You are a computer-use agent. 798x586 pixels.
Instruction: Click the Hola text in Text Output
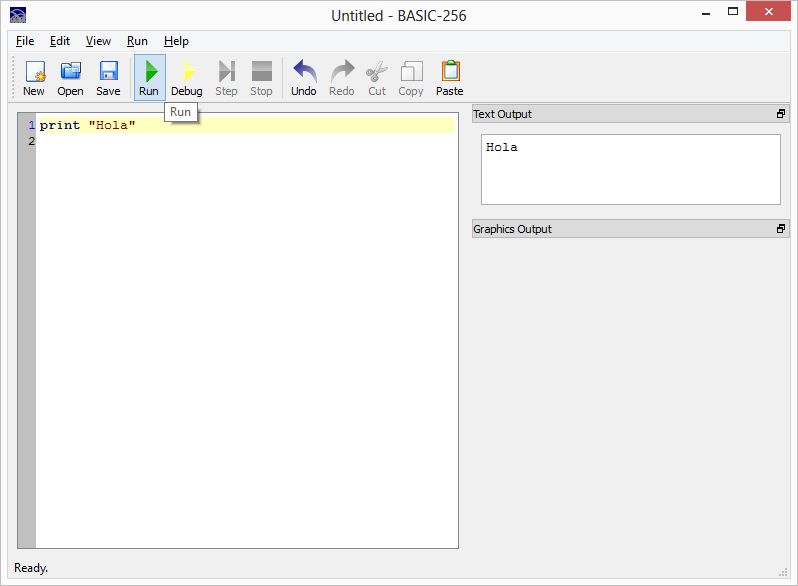[502, 148]
